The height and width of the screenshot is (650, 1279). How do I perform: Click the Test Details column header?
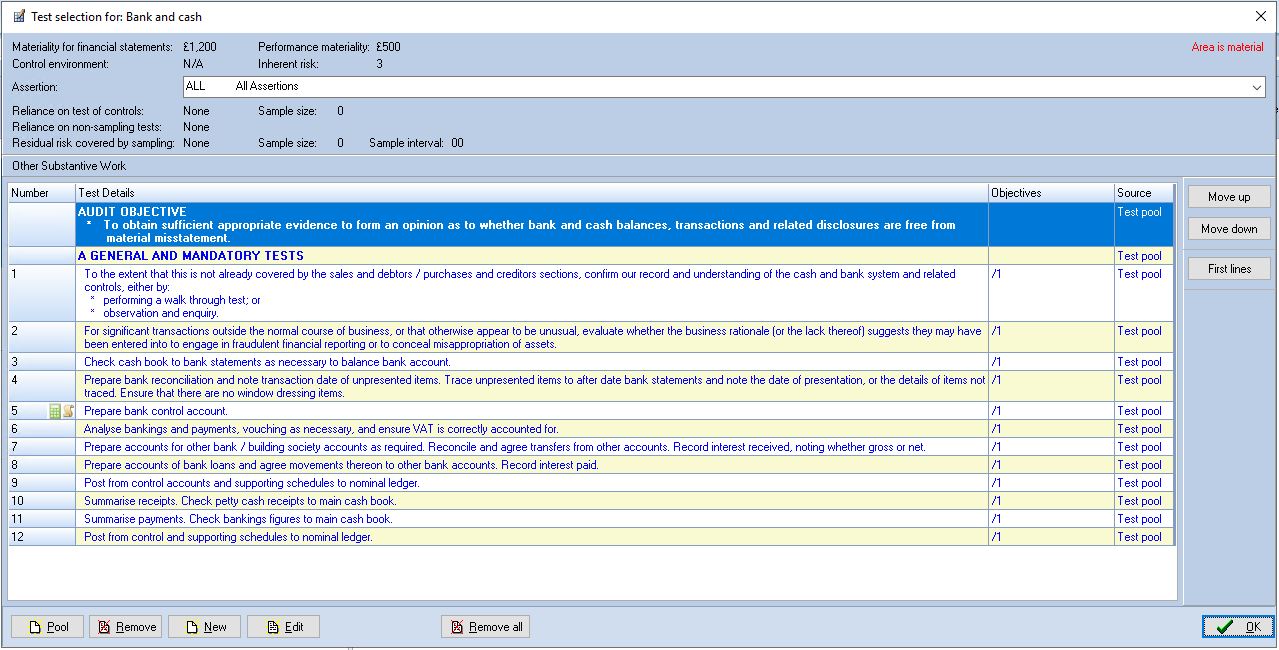[531, 193]
